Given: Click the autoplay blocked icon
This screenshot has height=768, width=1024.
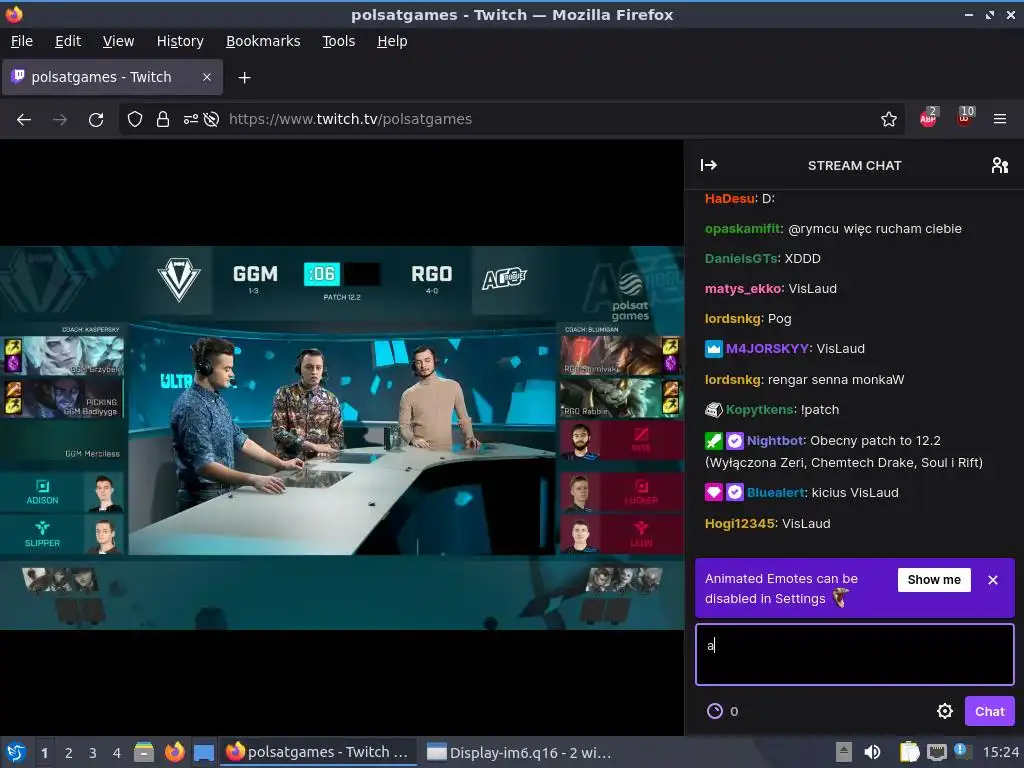Looking at the screenshot, I should tap(211, 120).
